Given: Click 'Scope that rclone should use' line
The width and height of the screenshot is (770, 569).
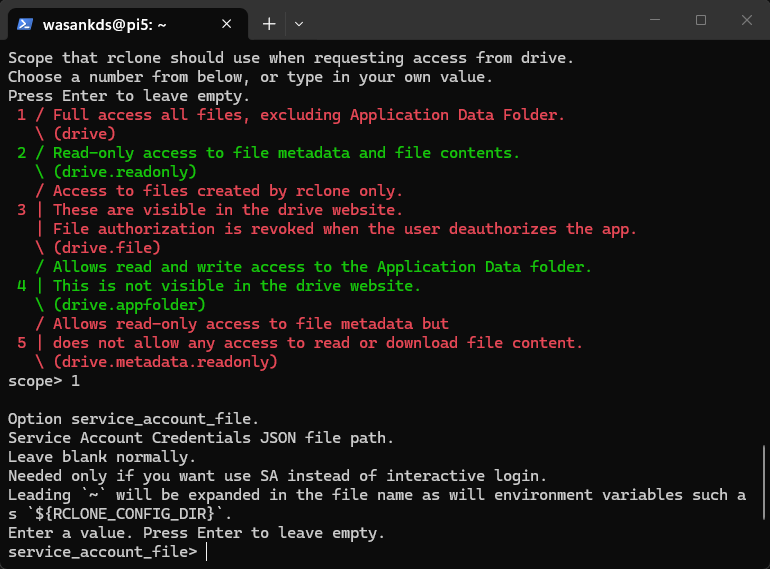Looking at the screenshot, I should 291,58.
